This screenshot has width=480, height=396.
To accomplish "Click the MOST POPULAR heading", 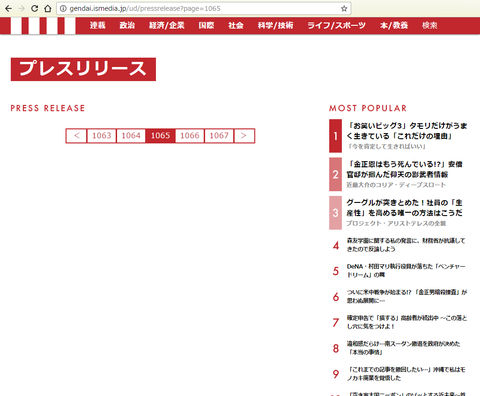I will coord(368,108).
